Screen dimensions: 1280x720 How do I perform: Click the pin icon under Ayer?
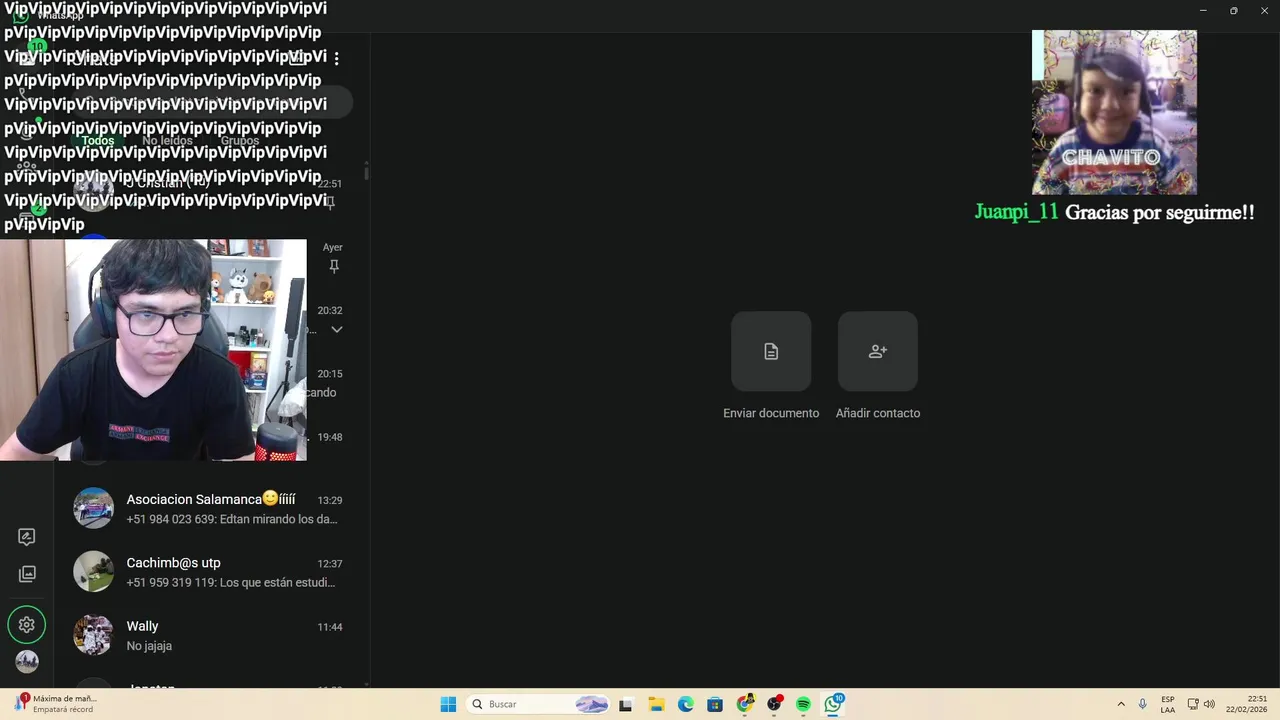click(x=334, y=266)
